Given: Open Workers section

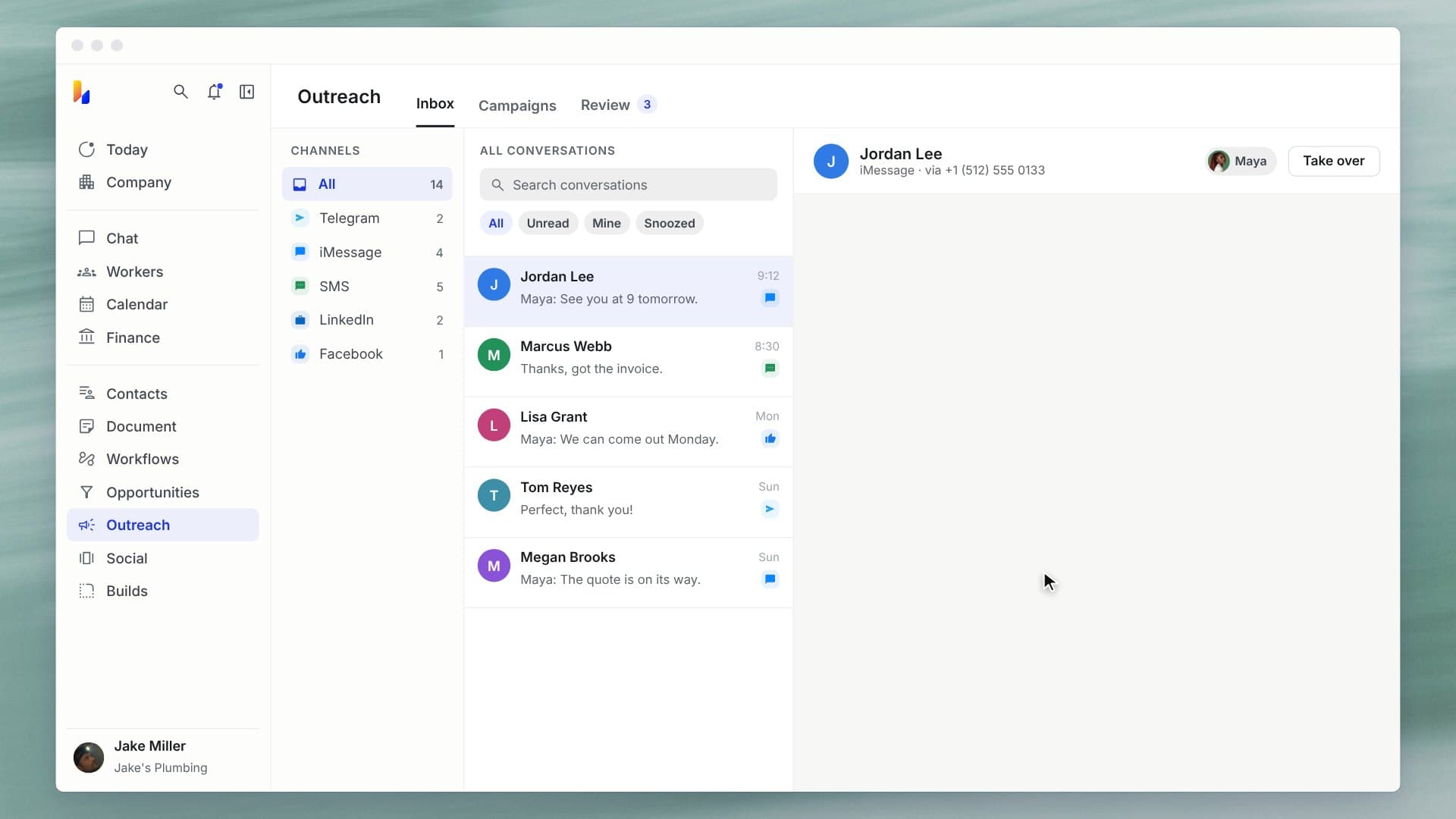Looking at the screenshot, I should coord(163,271).
